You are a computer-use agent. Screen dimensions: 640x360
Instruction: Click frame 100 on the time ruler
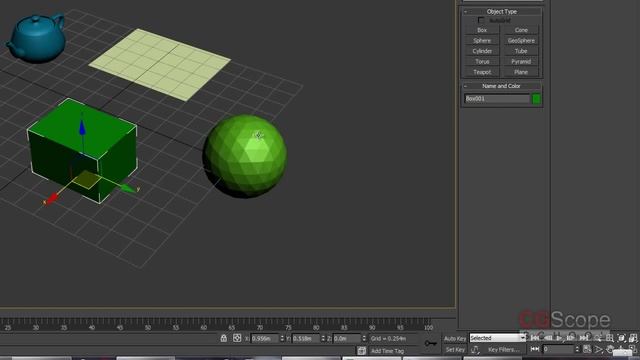coord(428,327)
